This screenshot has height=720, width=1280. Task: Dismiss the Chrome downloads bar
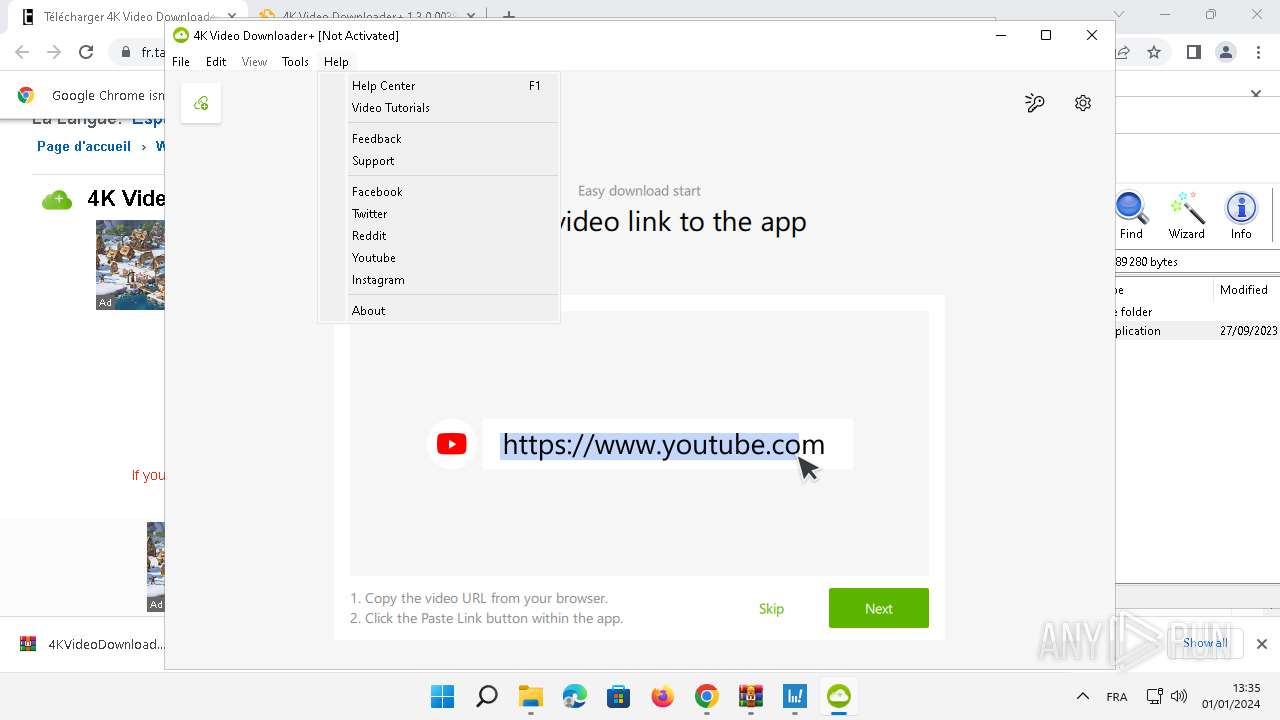(x=1262, y=644)
